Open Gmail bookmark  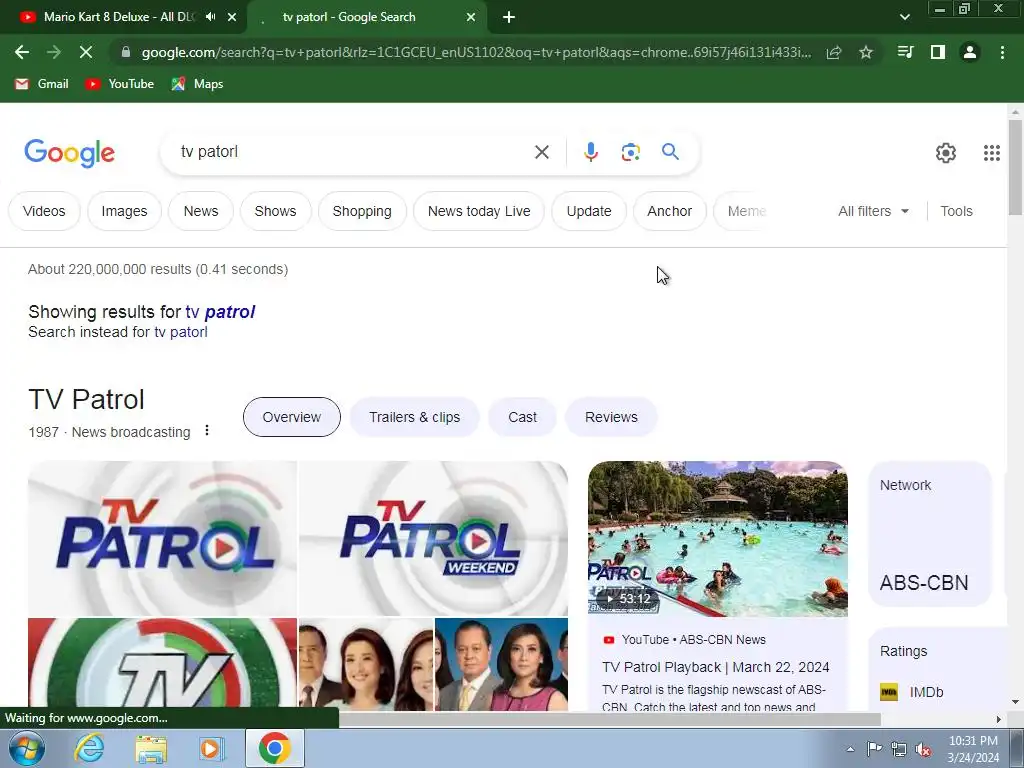tap(42, 84)
